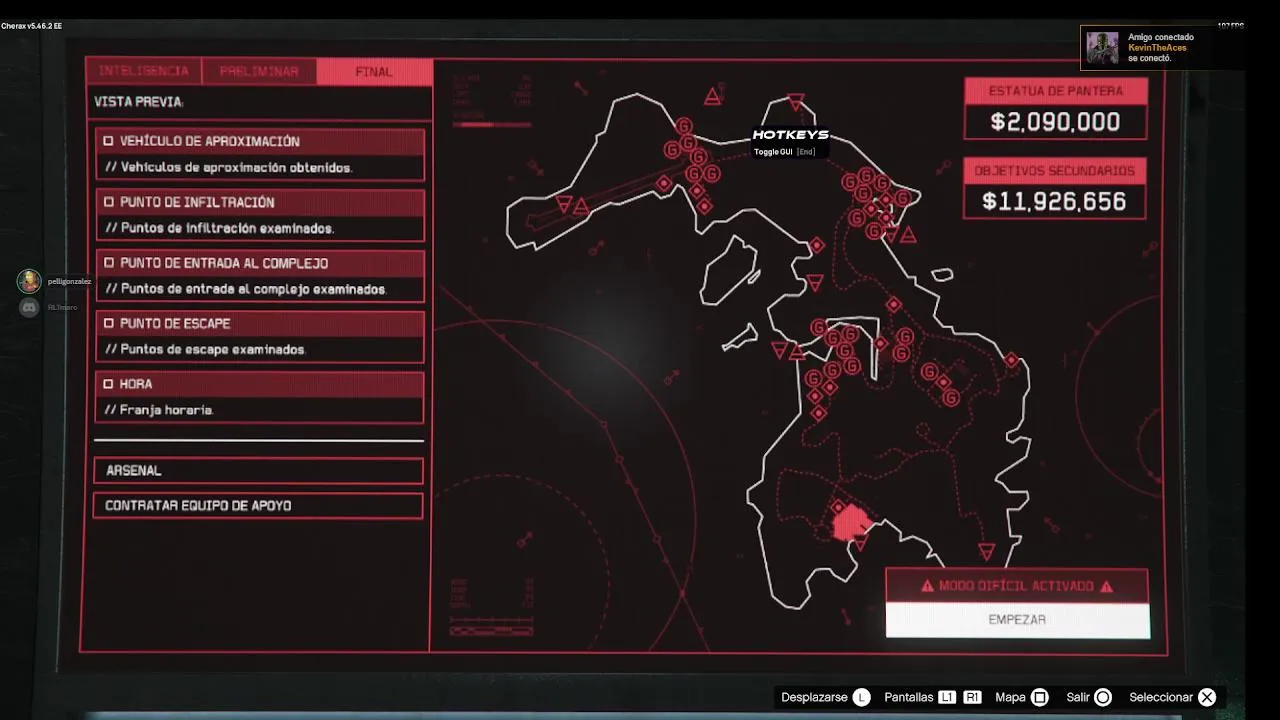Toggle the VEHÍCULO DE APROXIMACIÓN checkbox
Image resolution: width=1280 pixels, height=720 pixels.
(x=109, y=142)
